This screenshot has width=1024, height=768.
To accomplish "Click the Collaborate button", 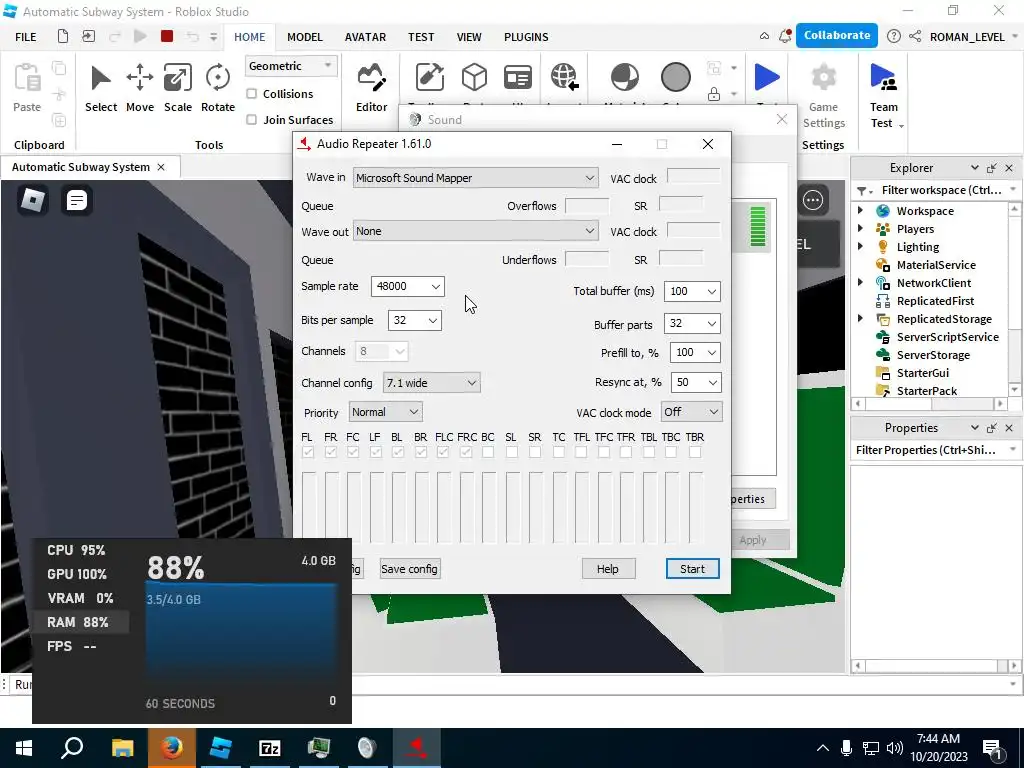I will tap(837, 36).
